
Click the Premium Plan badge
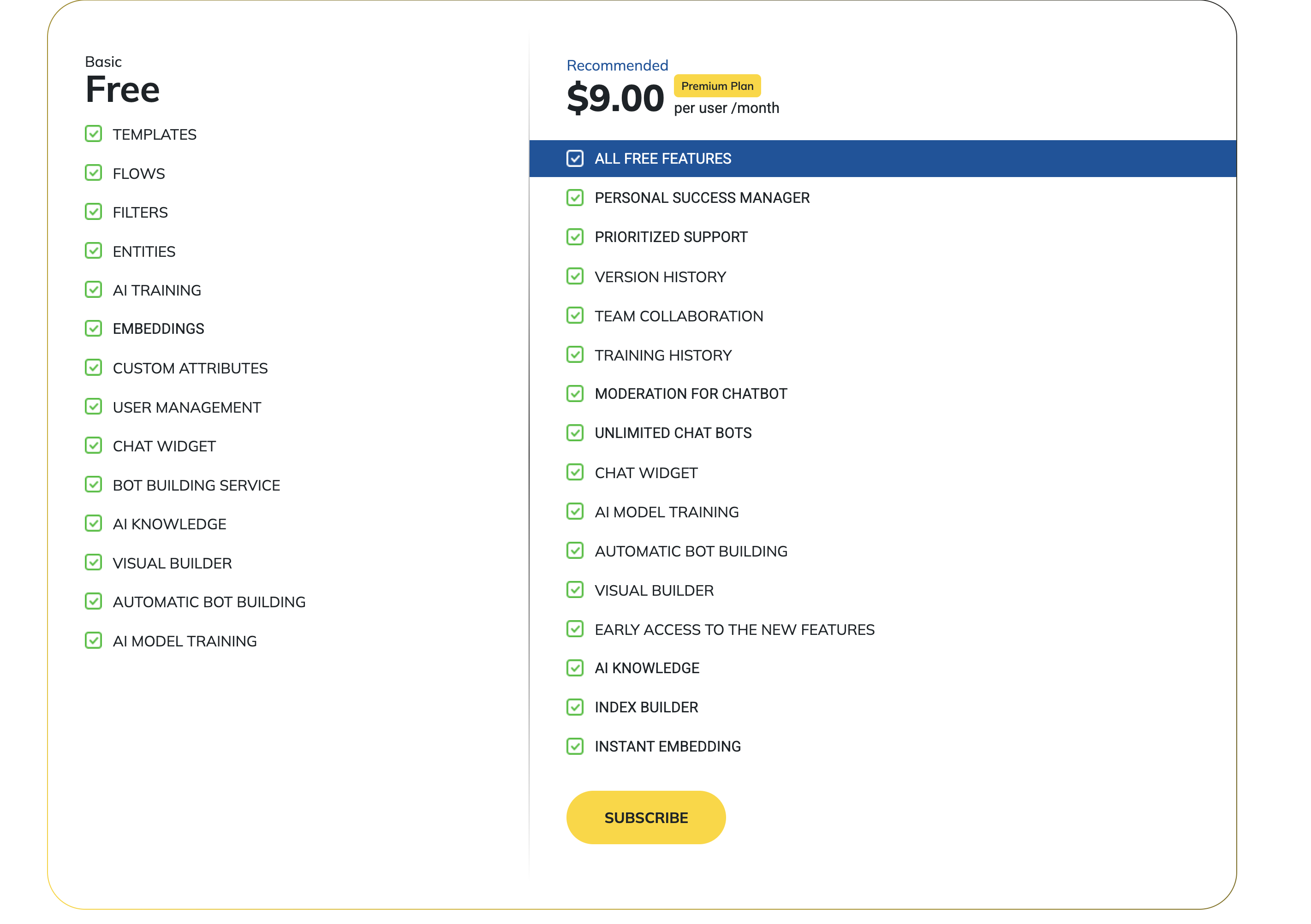click(717, 86)
